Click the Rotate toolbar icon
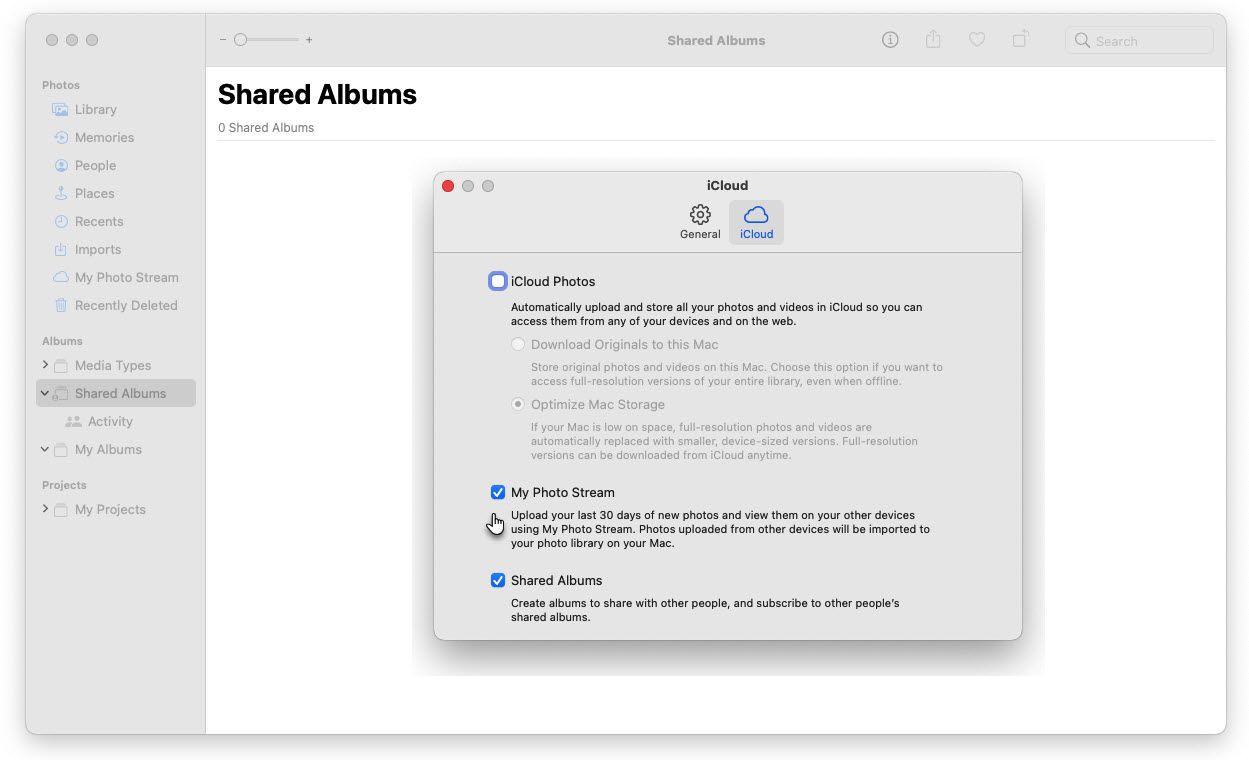Viewport: 1249px width, 760px height. click(x=1020, y=40)
